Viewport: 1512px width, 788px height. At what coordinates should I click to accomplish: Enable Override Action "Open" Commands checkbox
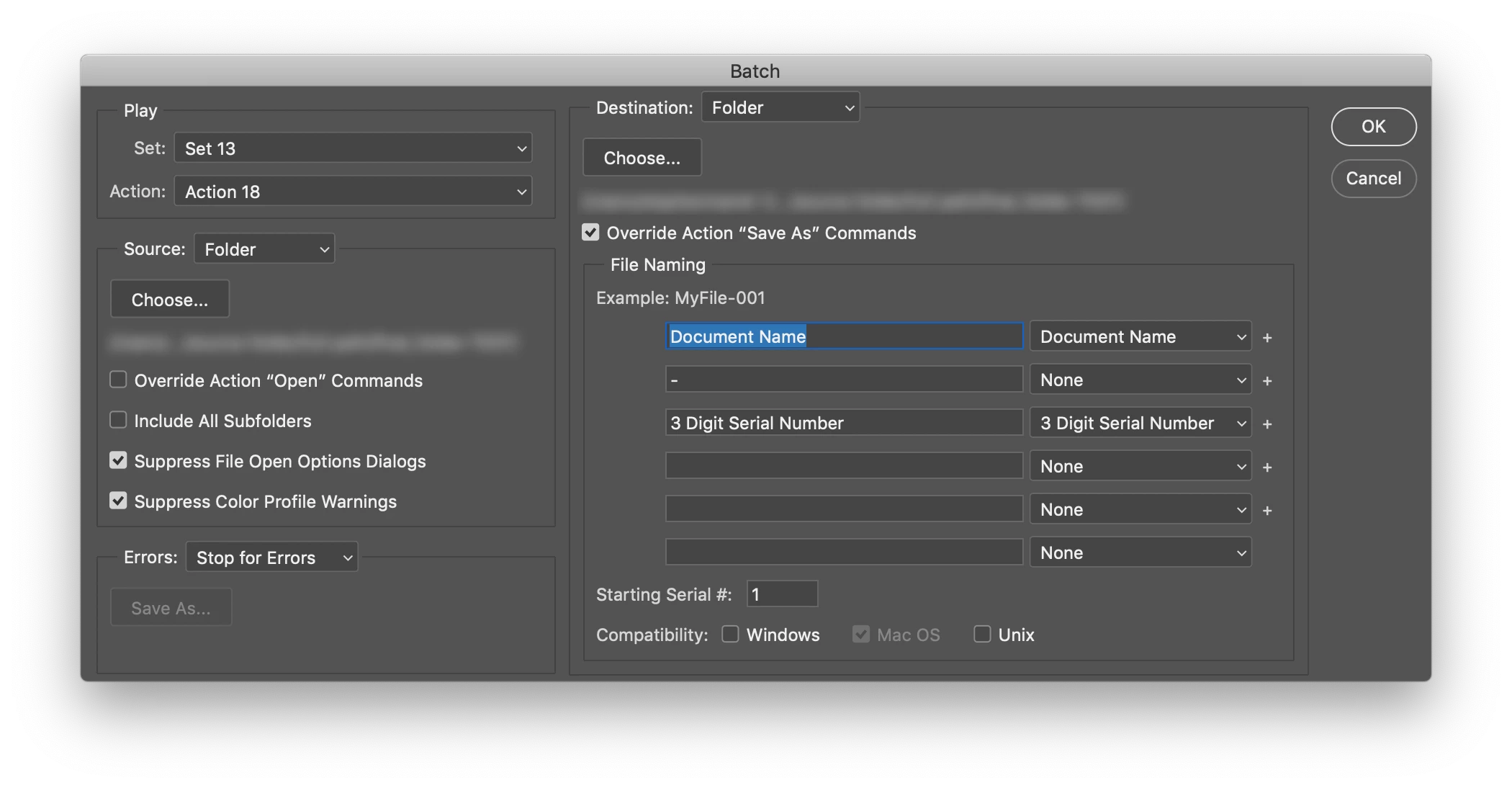tap(118, 380)
